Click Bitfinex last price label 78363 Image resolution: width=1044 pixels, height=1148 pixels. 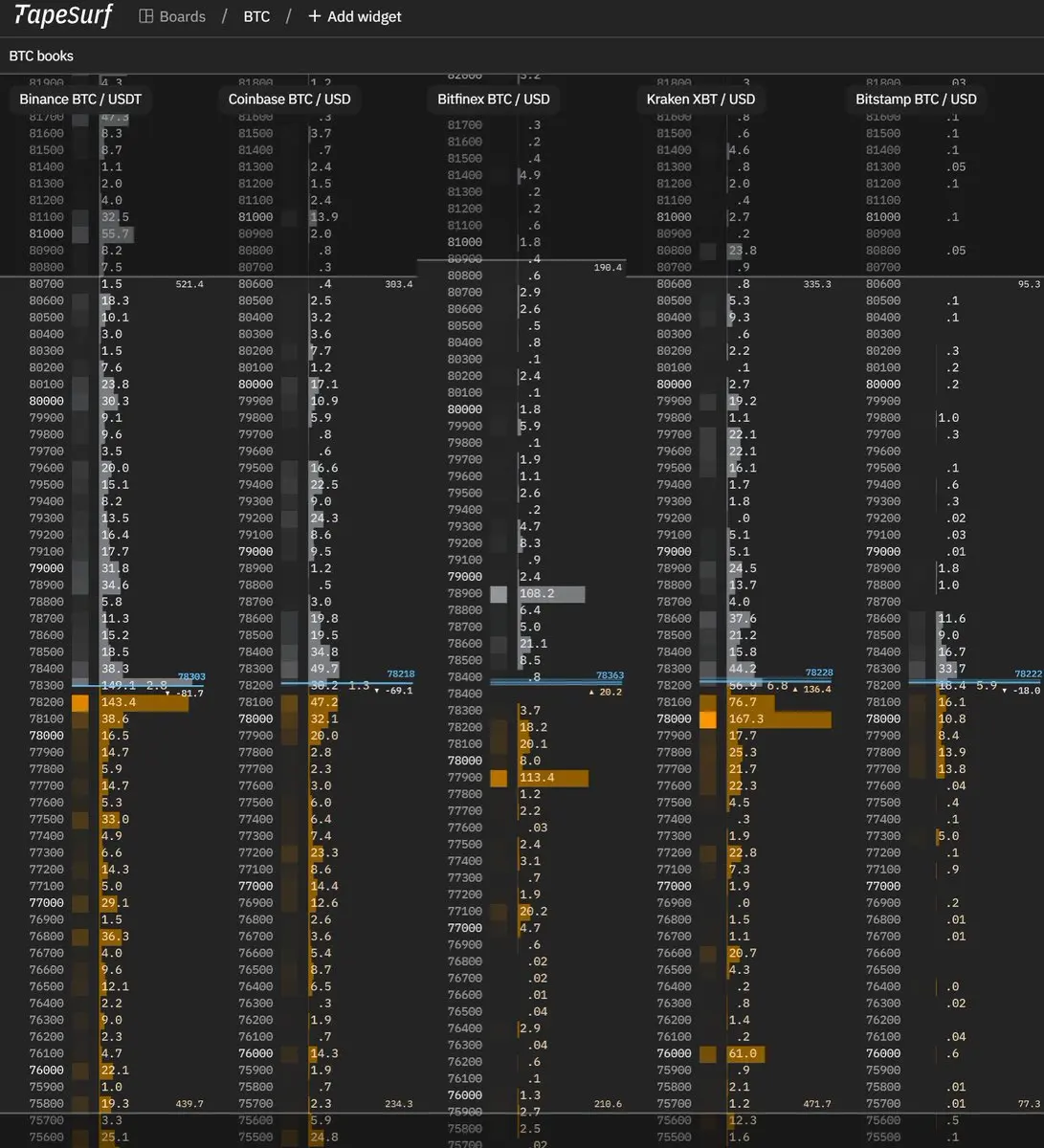[610, 675]
